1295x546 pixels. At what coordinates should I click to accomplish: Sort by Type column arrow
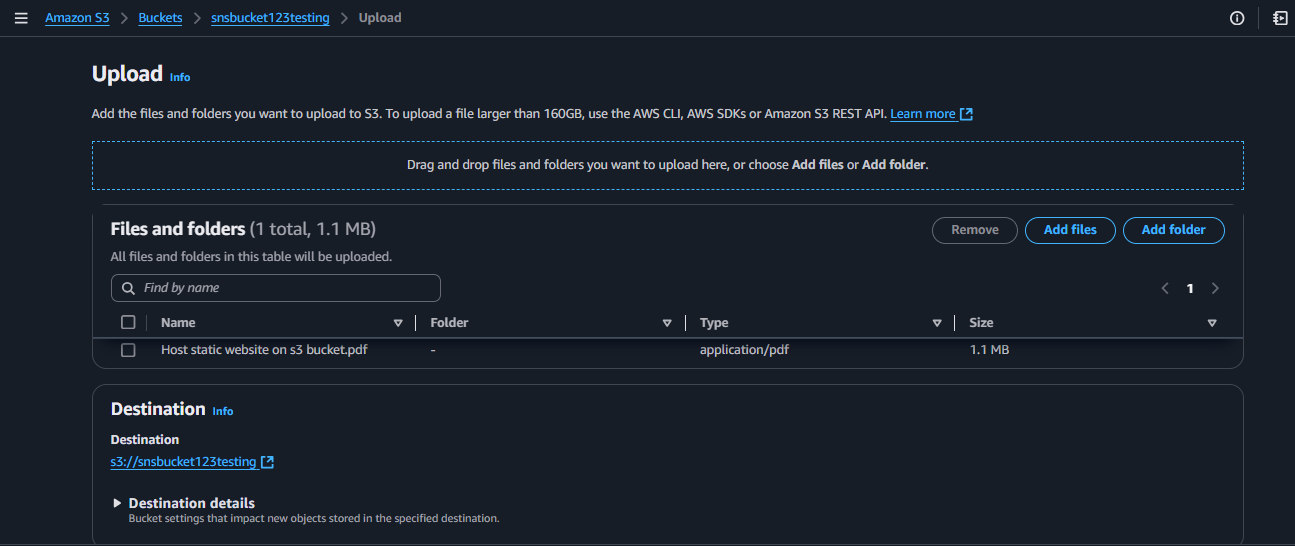(x=937, y=323)
